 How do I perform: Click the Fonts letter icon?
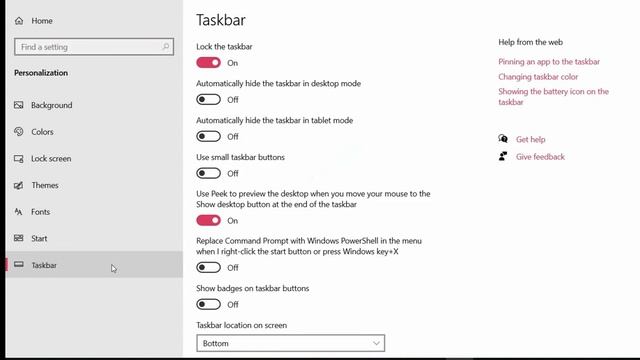coord(18,211)
